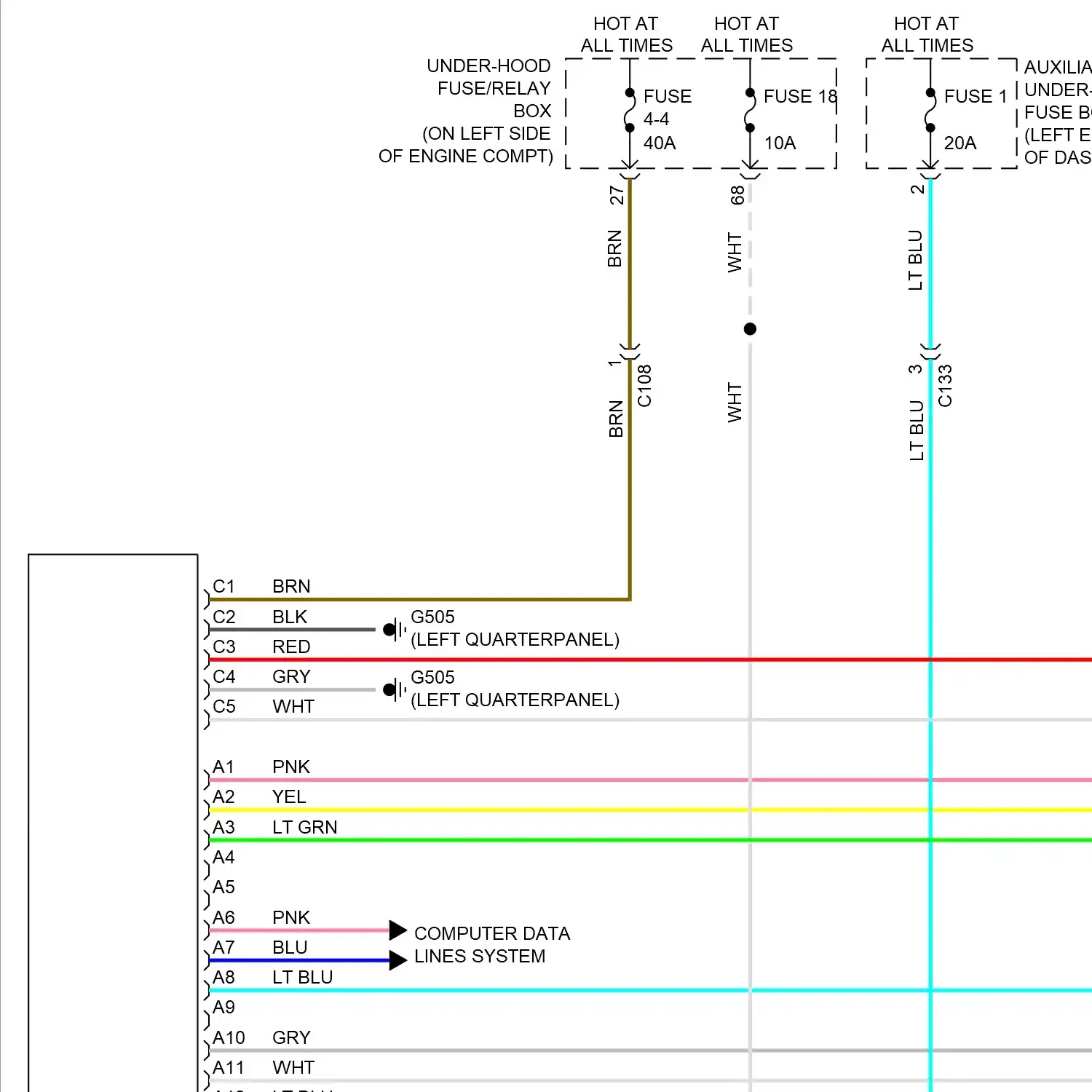Click the 'A7' pin label
Viewport: 1092px width, 1092px height.
pos(223,947)
